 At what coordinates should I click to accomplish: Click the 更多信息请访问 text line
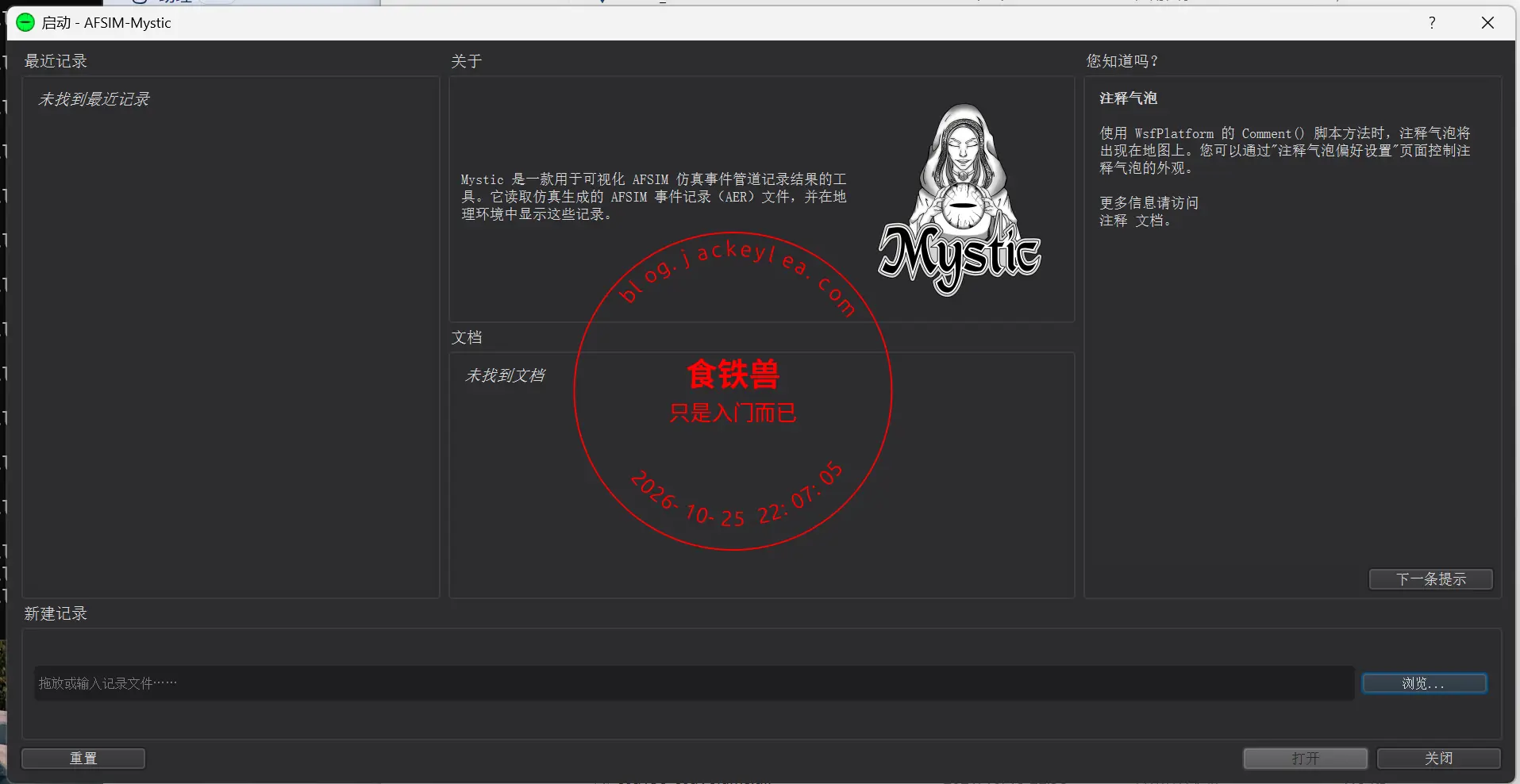pos(1149,203)
